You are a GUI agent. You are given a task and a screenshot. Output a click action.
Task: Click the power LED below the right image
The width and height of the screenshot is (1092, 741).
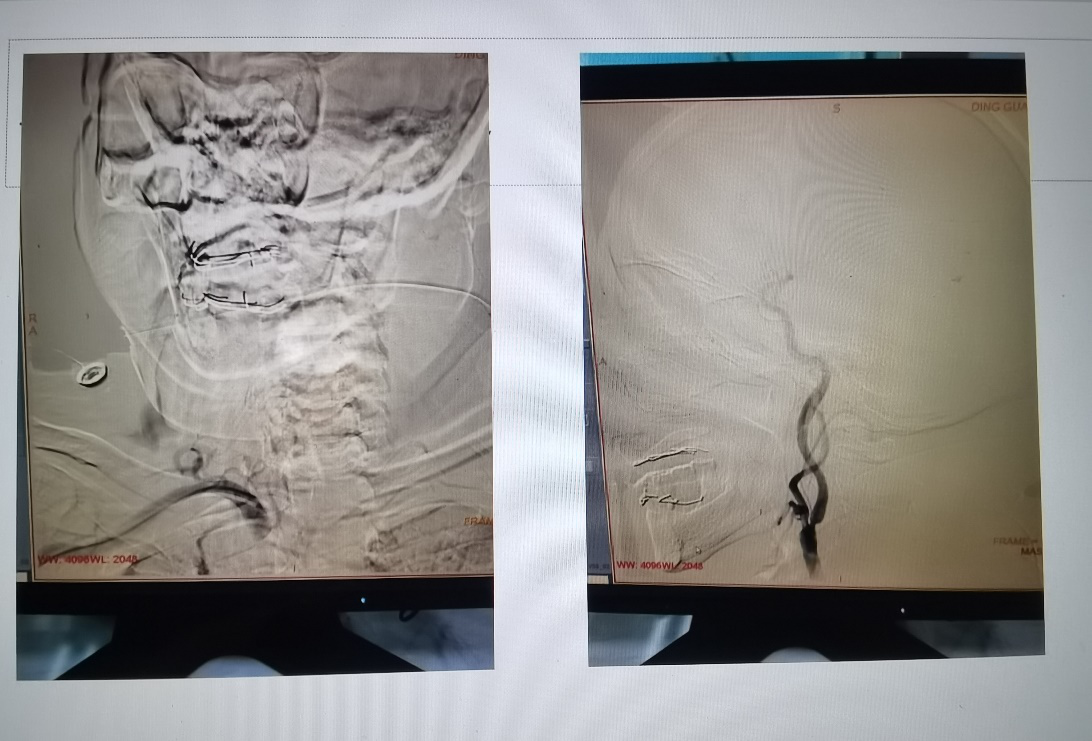click(903, 609)
